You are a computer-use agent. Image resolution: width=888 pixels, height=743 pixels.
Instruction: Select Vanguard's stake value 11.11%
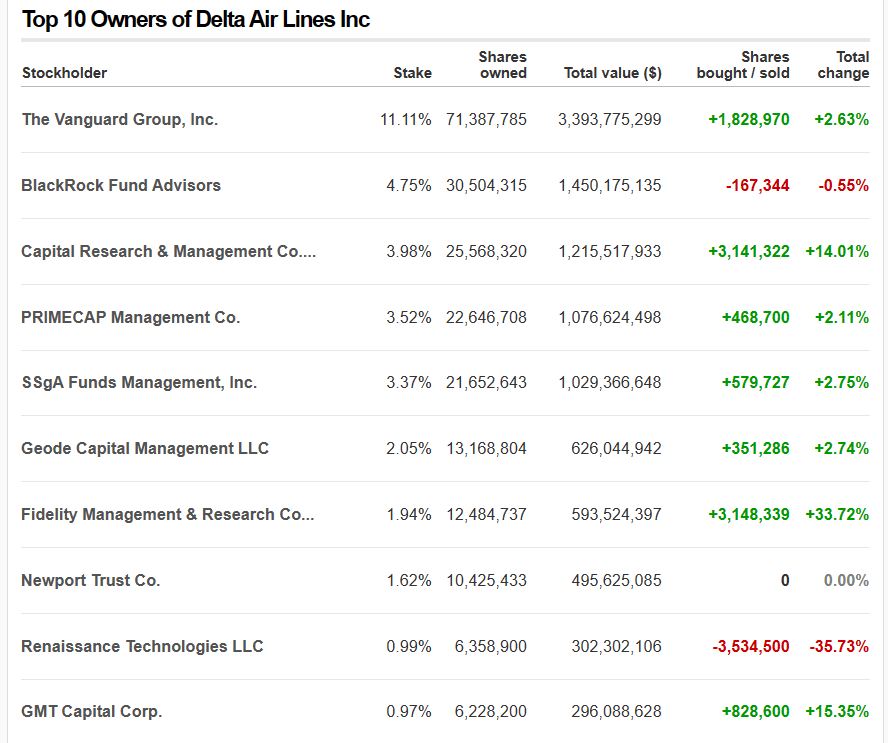[x=405, y=119]
